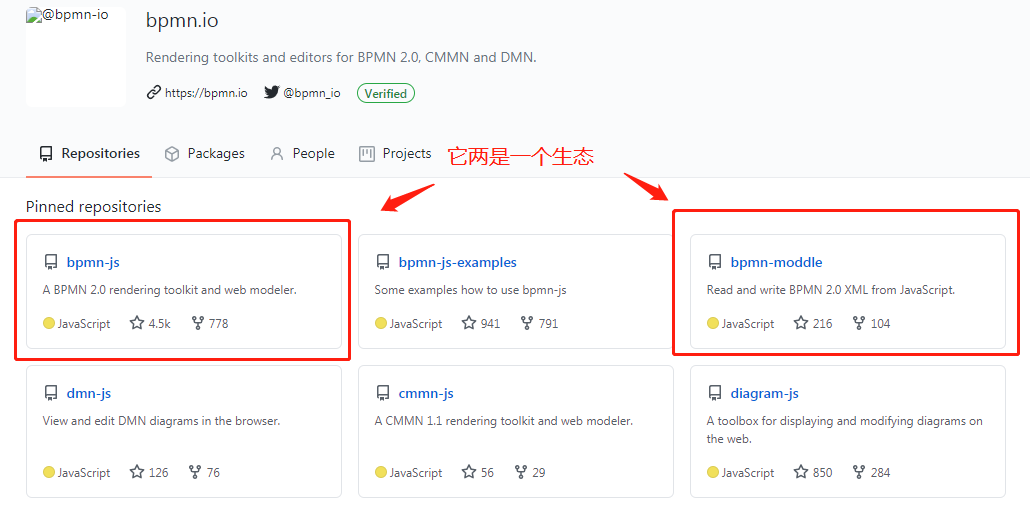Click the 'Pinned repositories' heading

pos(93,206)
